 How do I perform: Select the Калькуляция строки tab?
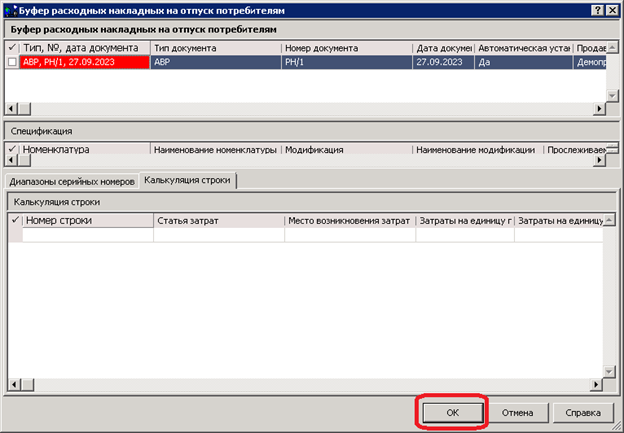click(187, 180)
